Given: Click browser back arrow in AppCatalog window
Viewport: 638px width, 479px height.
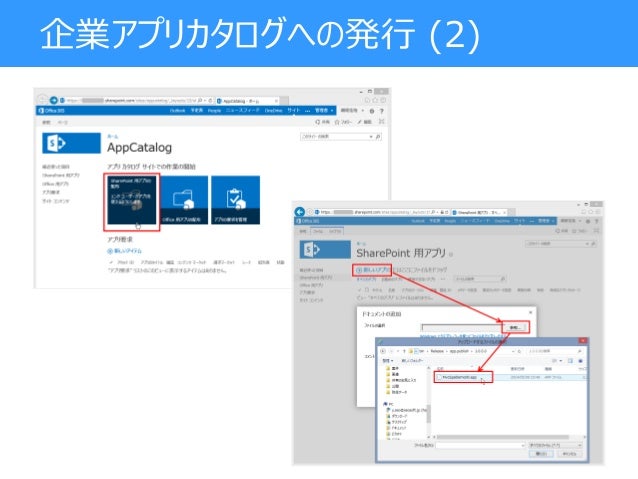Looking at the screenshot, I should [x=42, y=100].
